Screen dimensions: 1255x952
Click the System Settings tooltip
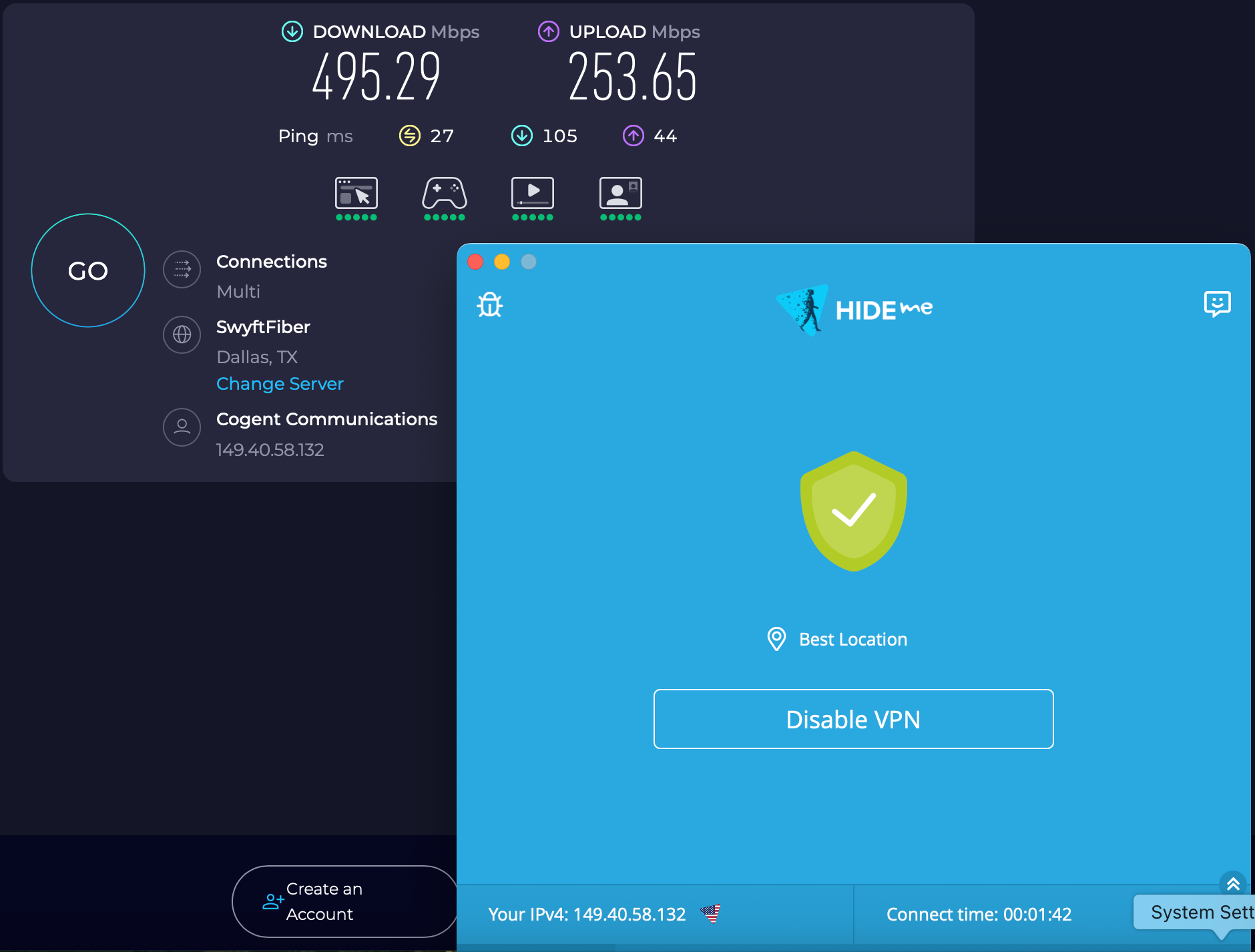pyautogui.click(x=1195, y=912)
